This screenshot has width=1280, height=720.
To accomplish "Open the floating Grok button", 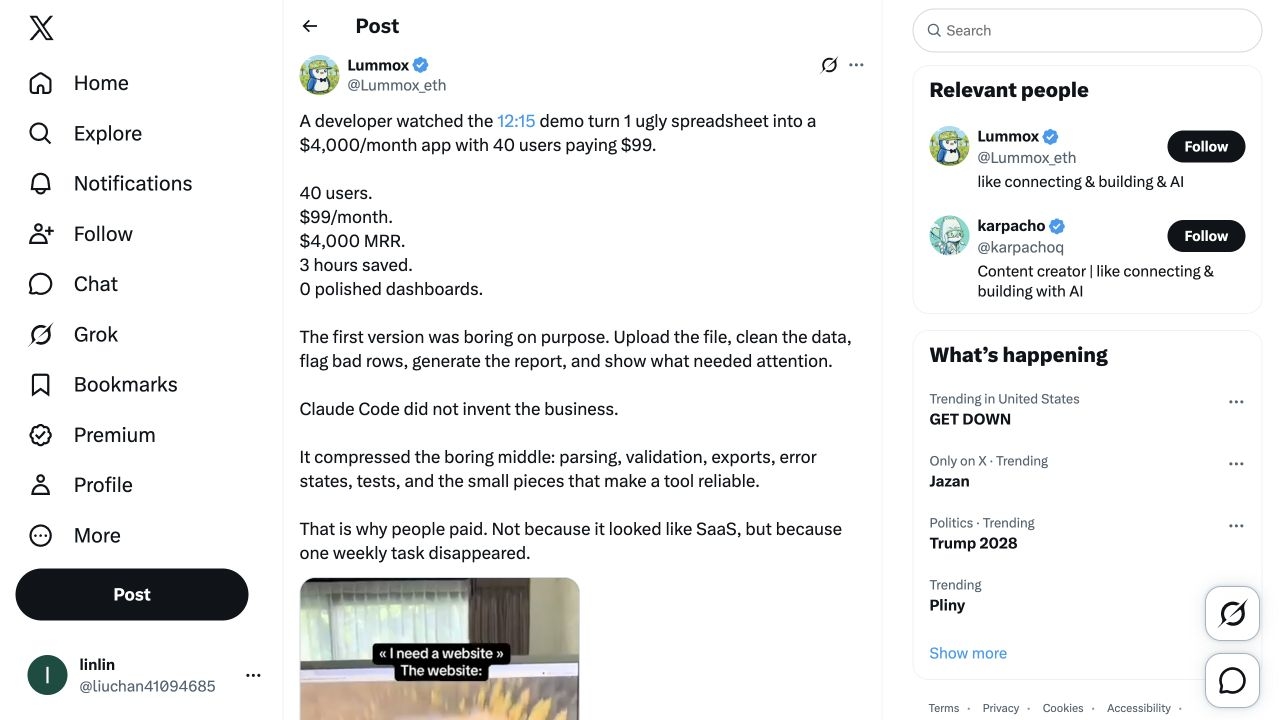I will pos(1232,613).
